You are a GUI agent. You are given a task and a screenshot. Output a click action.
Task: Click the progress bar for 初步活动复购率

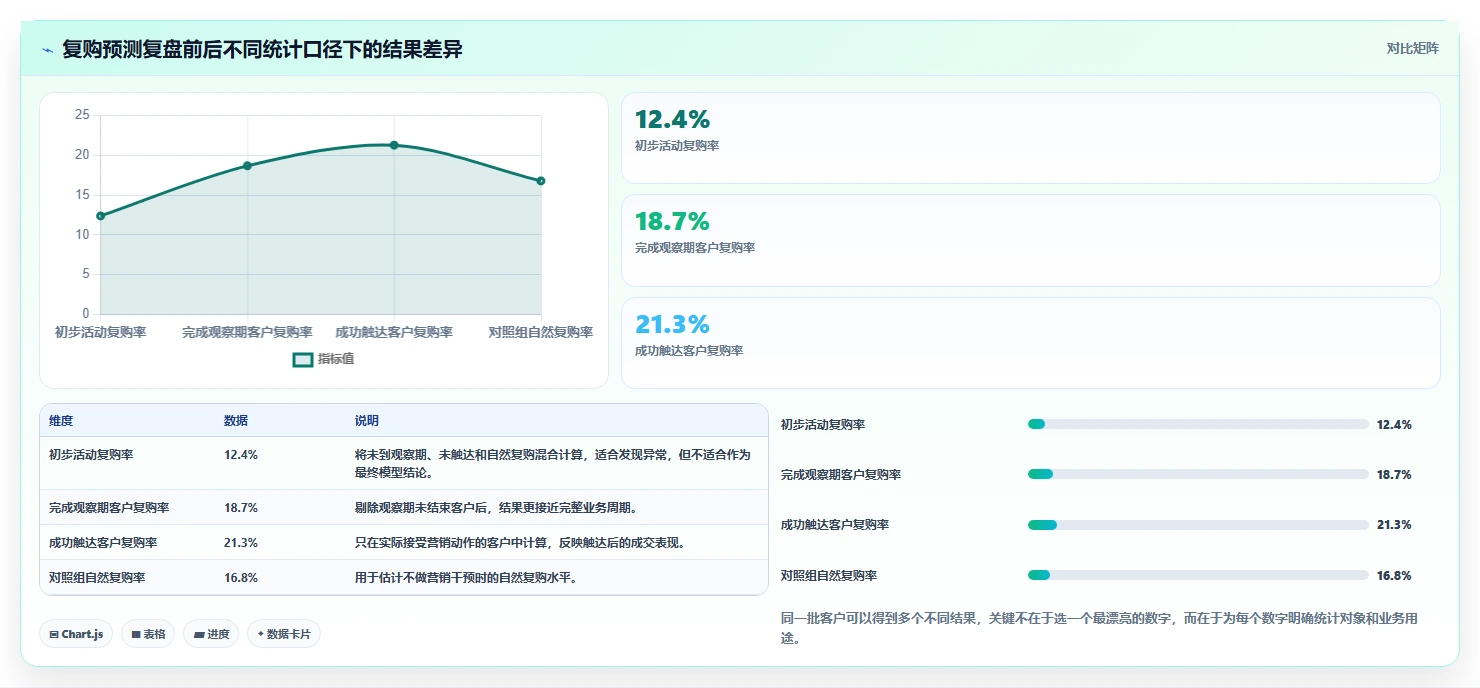click(x=1198, y=424)
